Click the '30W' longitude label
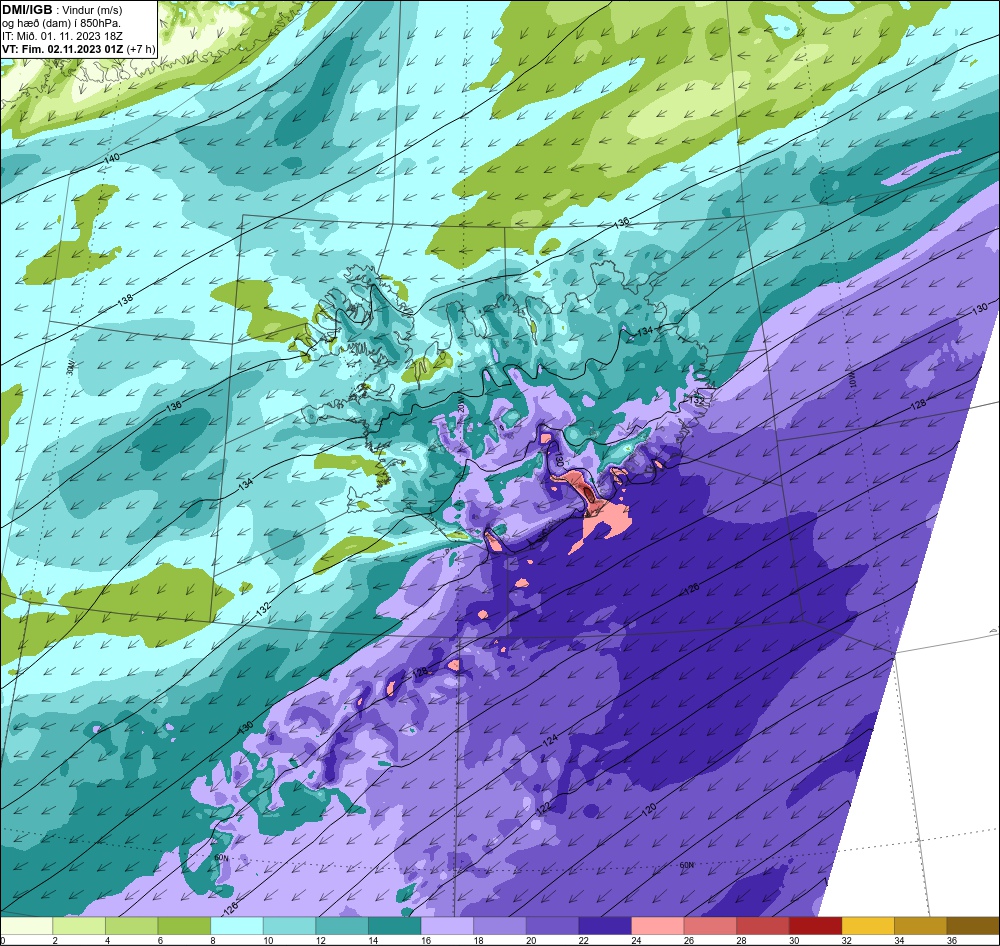The width and height of the screenshot is (1000, 946). point(70,367)
